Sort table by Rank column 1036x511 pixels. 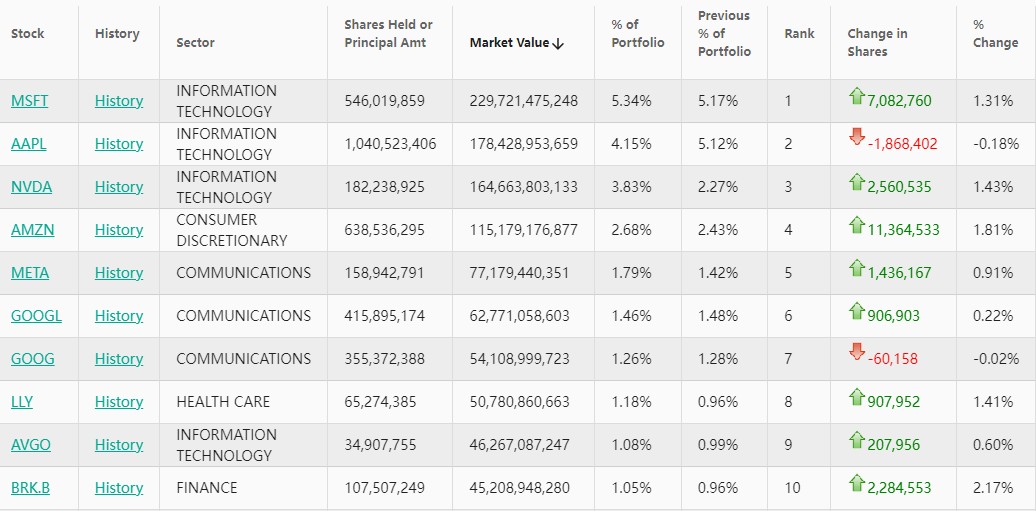coord(799,34)
